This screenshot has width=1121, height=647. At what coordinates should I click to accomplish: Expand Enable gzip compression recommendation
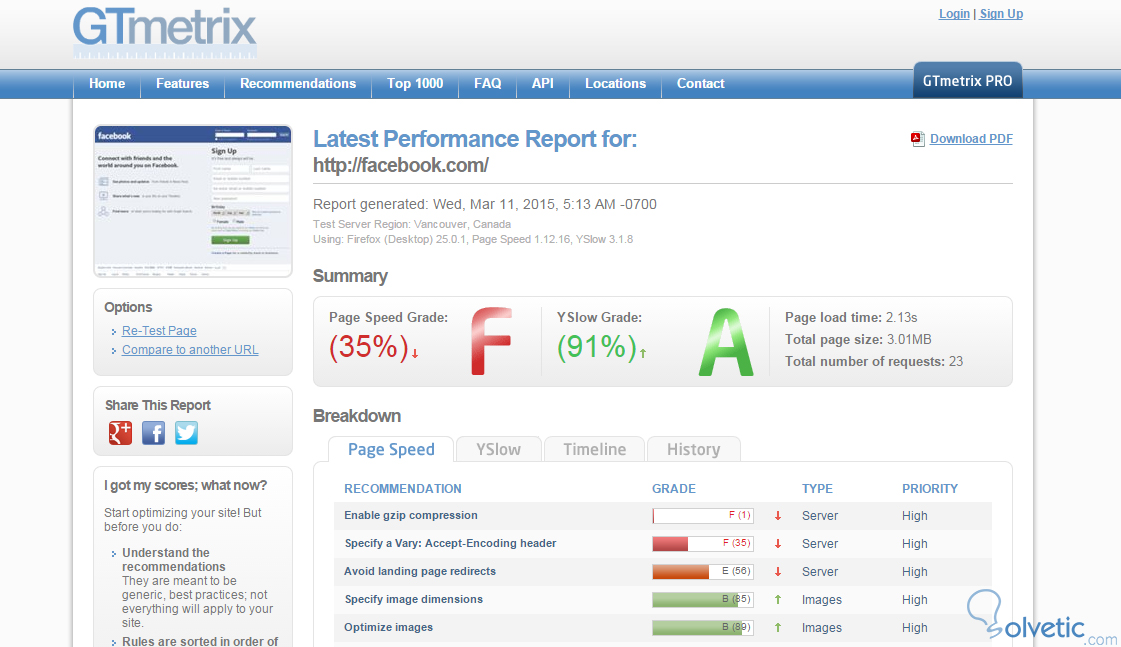[x=410, y=515]
